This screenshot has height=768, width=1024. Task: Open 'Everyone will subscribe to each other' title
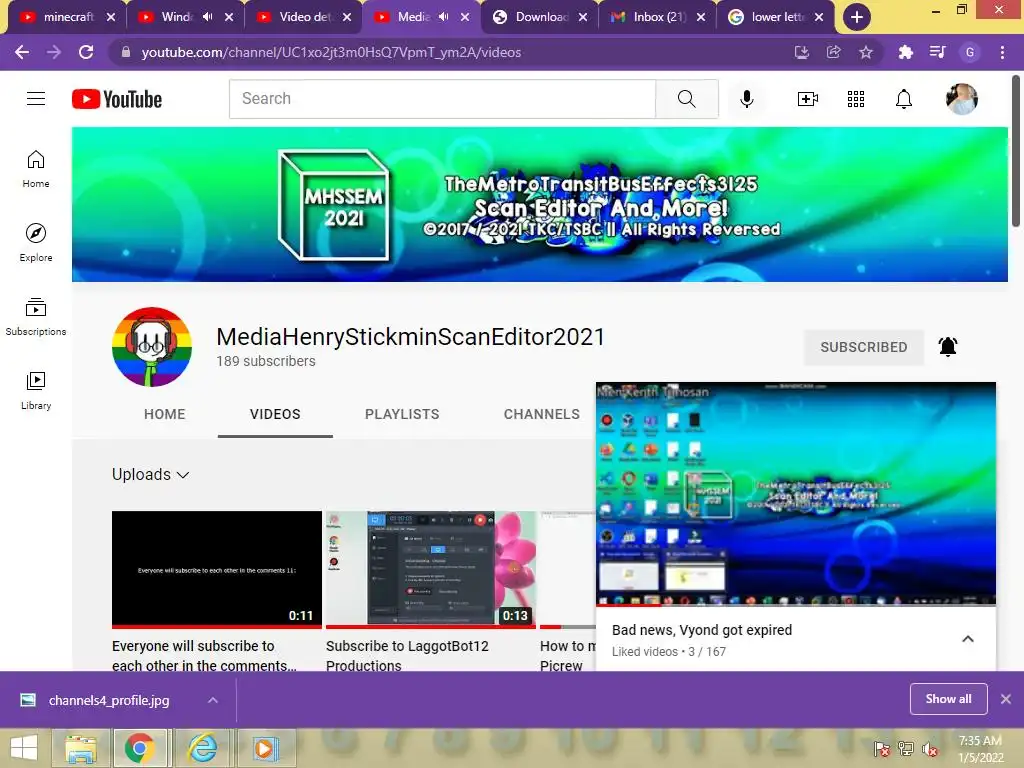[x=204, y=655]
